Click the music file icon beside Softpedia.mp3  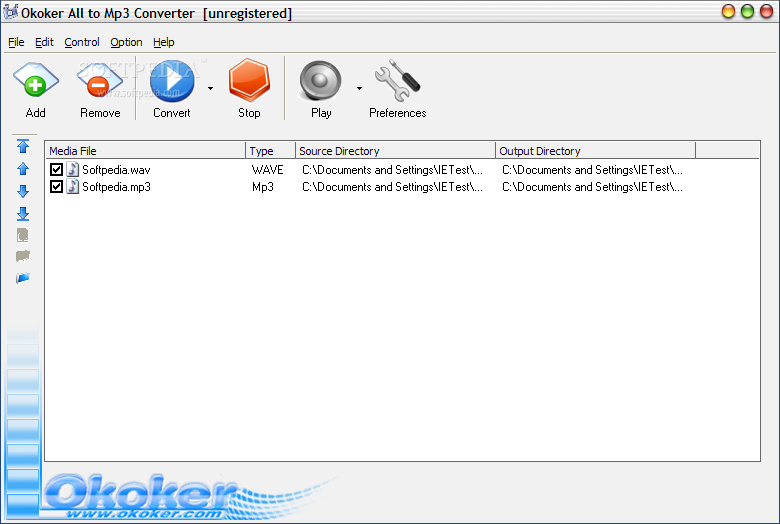[73, 187]
